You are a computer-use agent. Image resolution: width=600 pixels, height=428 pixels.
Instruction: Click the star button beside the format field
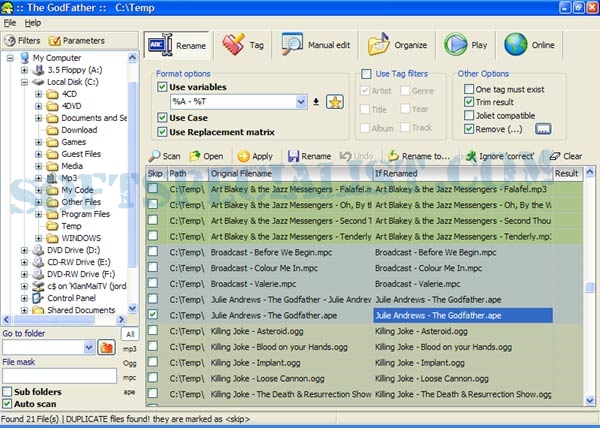click(335, 101)
